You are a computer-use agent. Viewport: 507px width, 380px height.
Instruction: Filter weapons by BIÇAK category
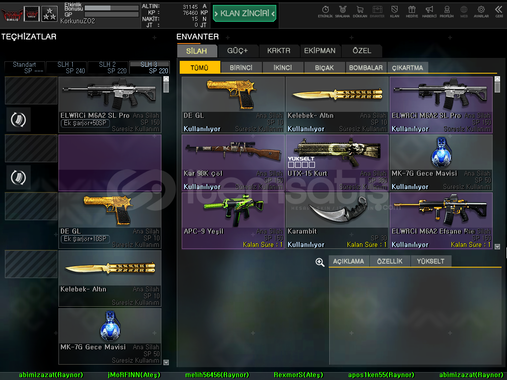(324, 68)
